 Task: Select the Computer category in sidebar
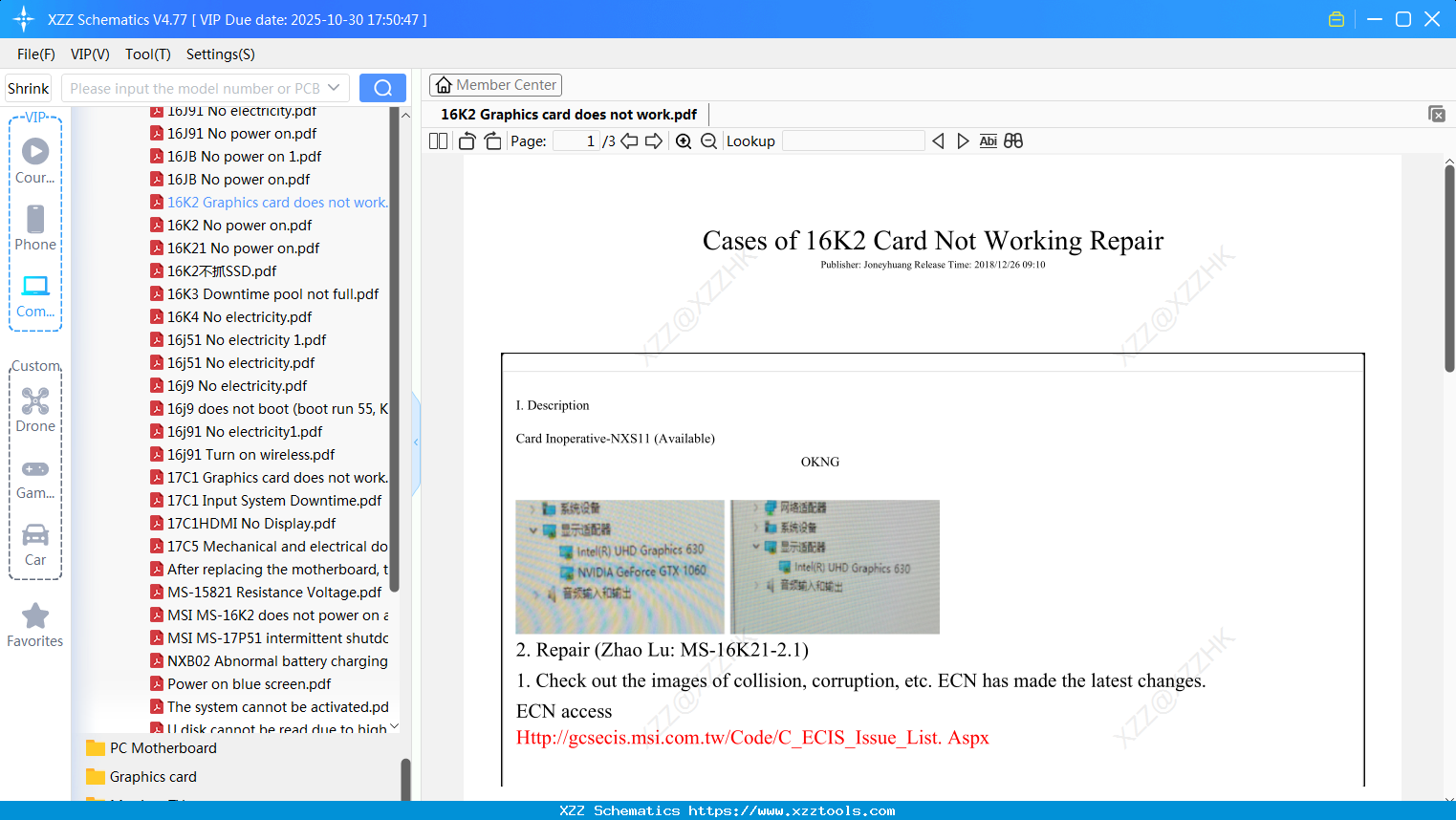(35, 295)
